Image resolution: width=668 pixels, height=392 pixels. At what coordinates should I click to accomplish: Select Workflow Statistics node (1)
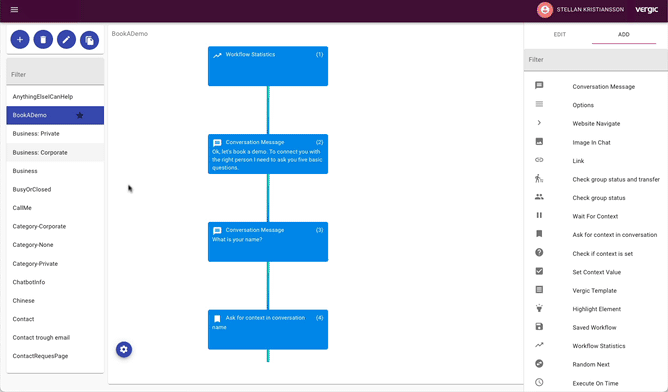268,66
